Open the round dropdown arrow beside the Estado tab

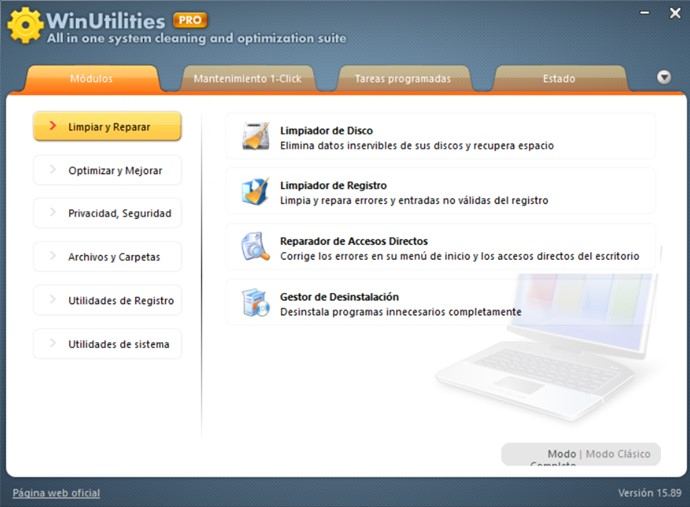tap(664, 77)
